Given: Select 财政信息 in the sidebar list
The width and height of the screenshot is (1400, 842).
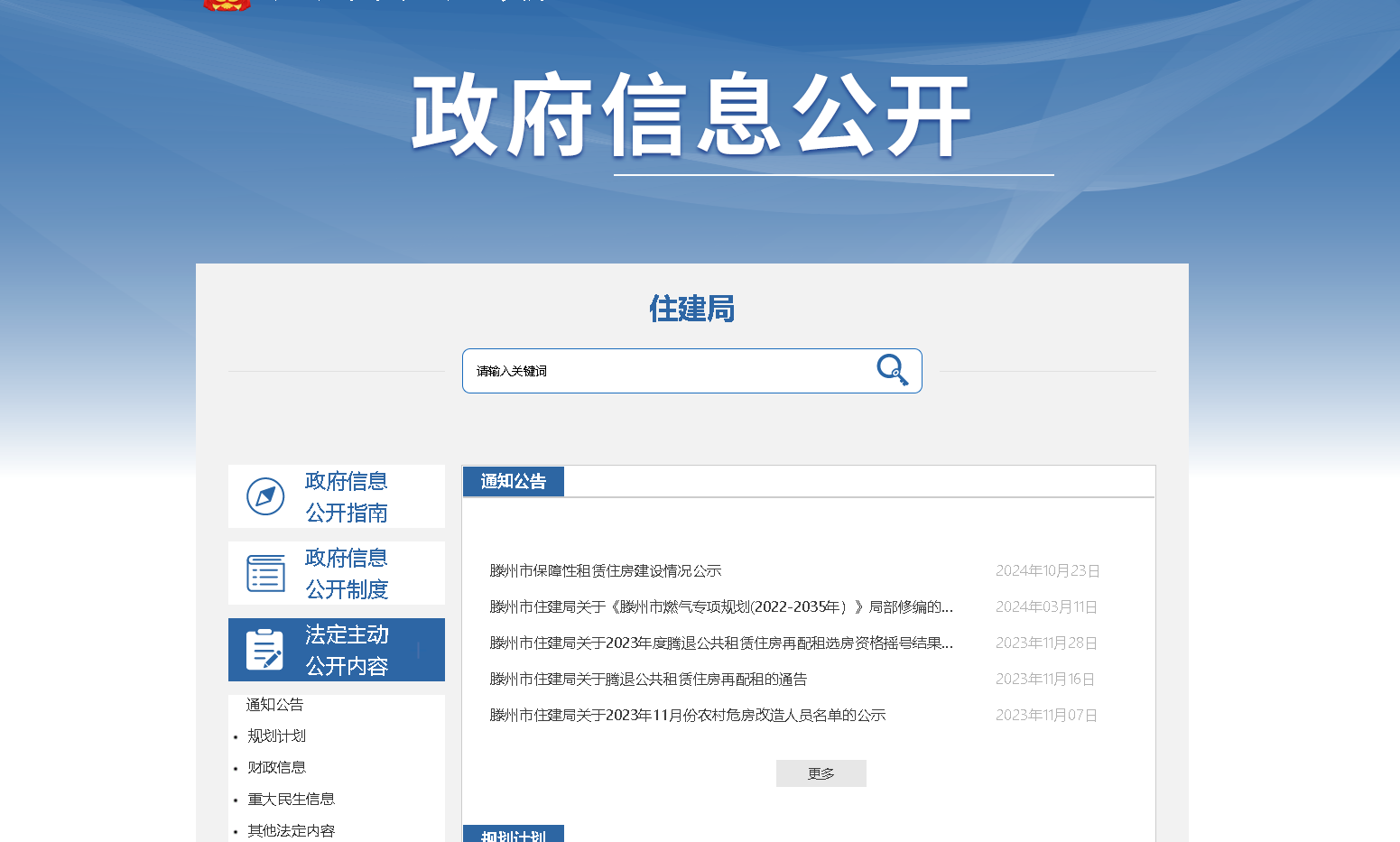Looking at the screenshot, I should click(276, 768).
